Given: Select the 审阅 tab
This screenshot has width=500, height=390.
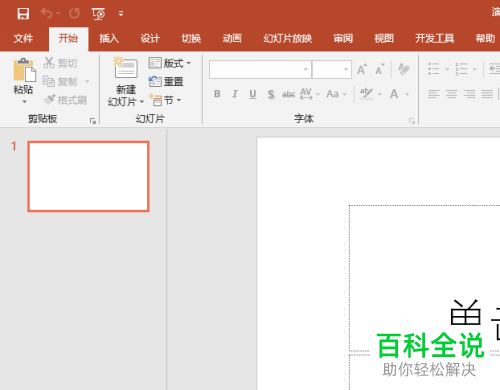Looking at the screenshot, I should coord(343,39).
